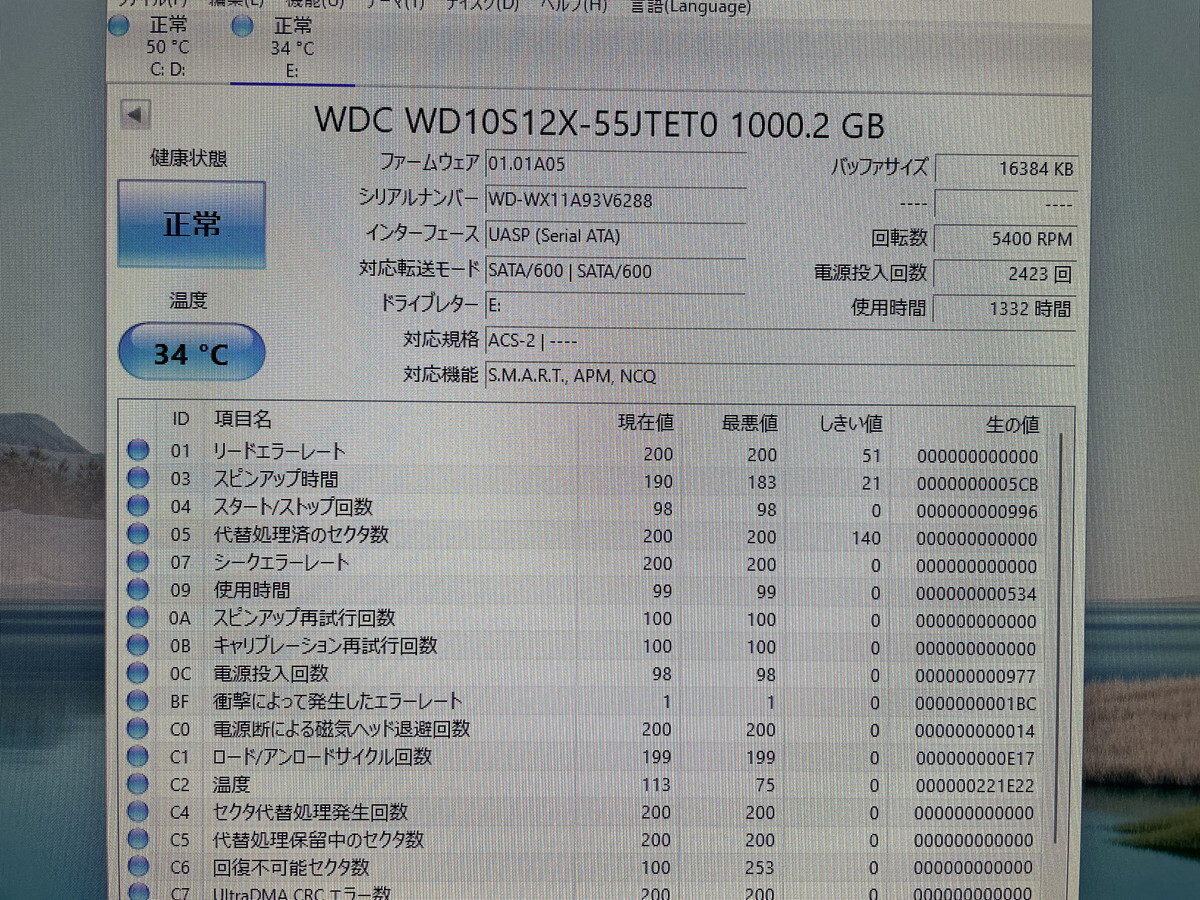Select the E: disk tab
This screenshot has width=1200, height=900.
[x=292, y=47]
